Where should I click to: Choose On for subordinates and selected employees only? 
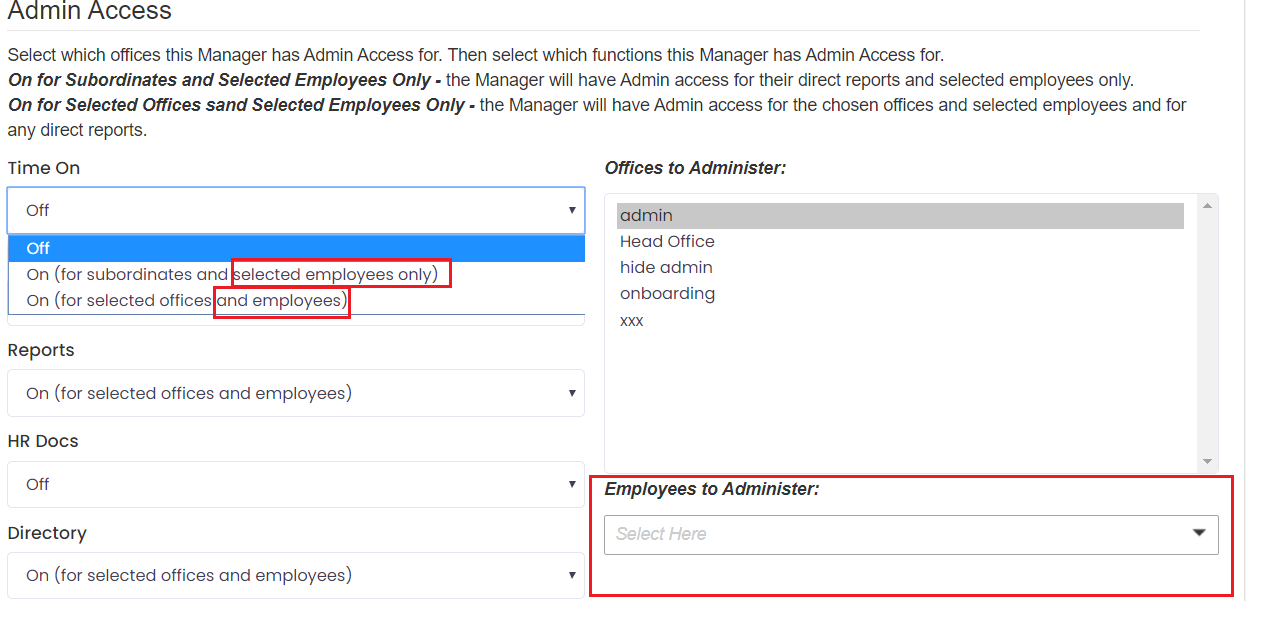point(232,274)
